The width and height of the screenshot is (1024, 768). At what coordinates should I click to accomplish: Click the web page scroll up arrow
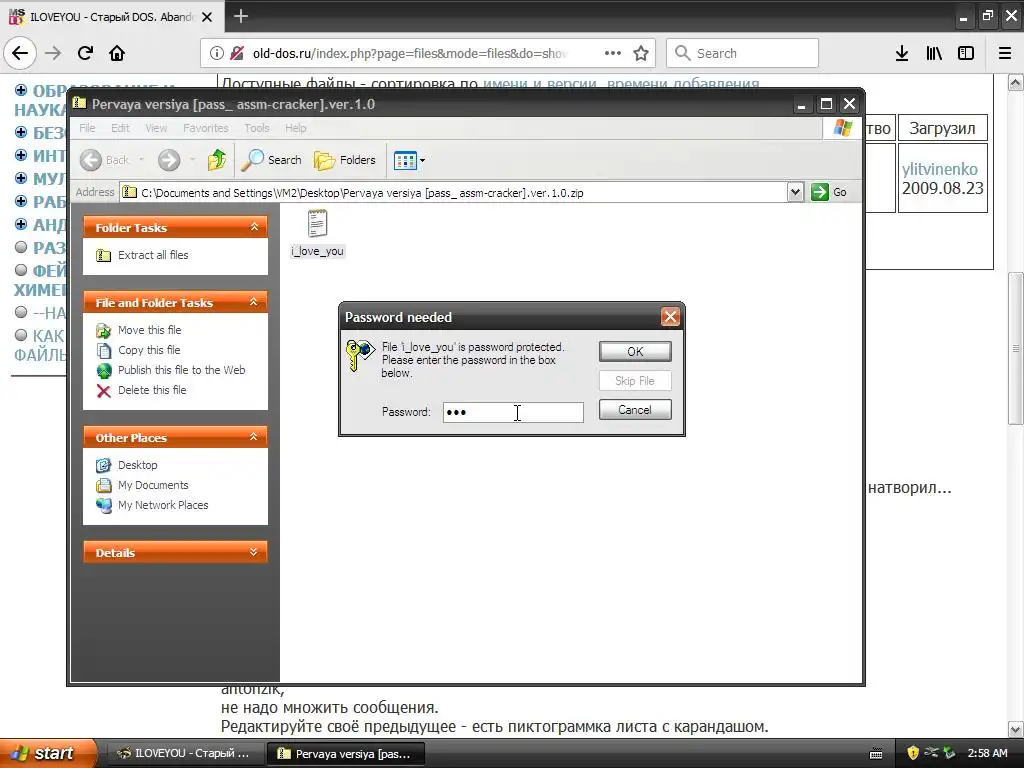(1016, 82)
